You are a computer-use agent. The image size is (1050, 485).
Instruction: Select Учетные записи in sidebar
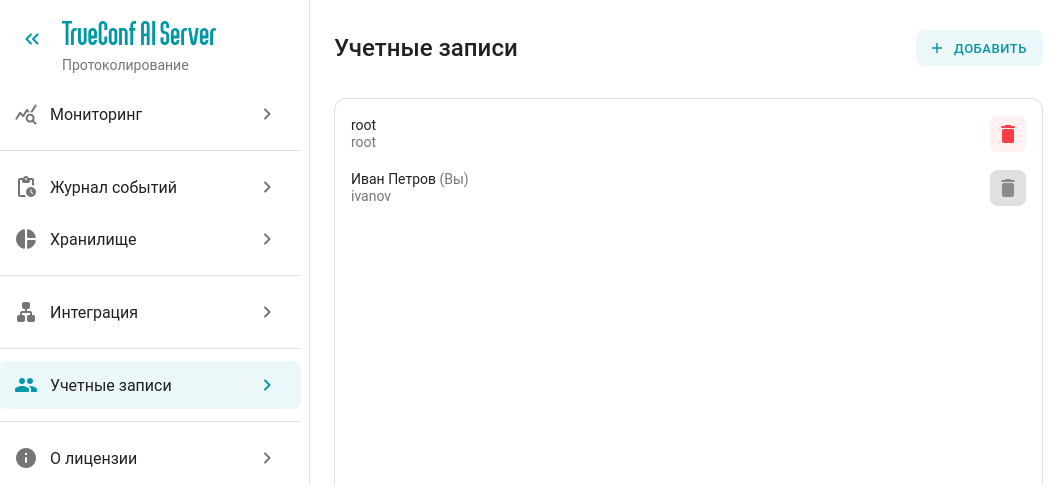pos(151,385)
